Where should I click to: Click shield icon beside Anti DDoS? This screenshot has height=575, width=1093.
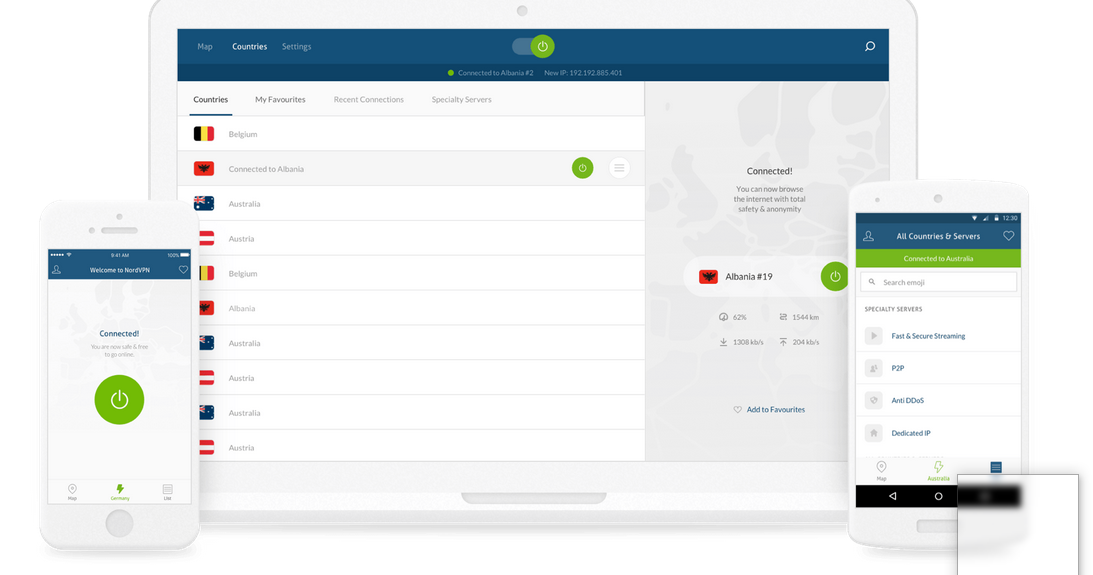(874, 401)
